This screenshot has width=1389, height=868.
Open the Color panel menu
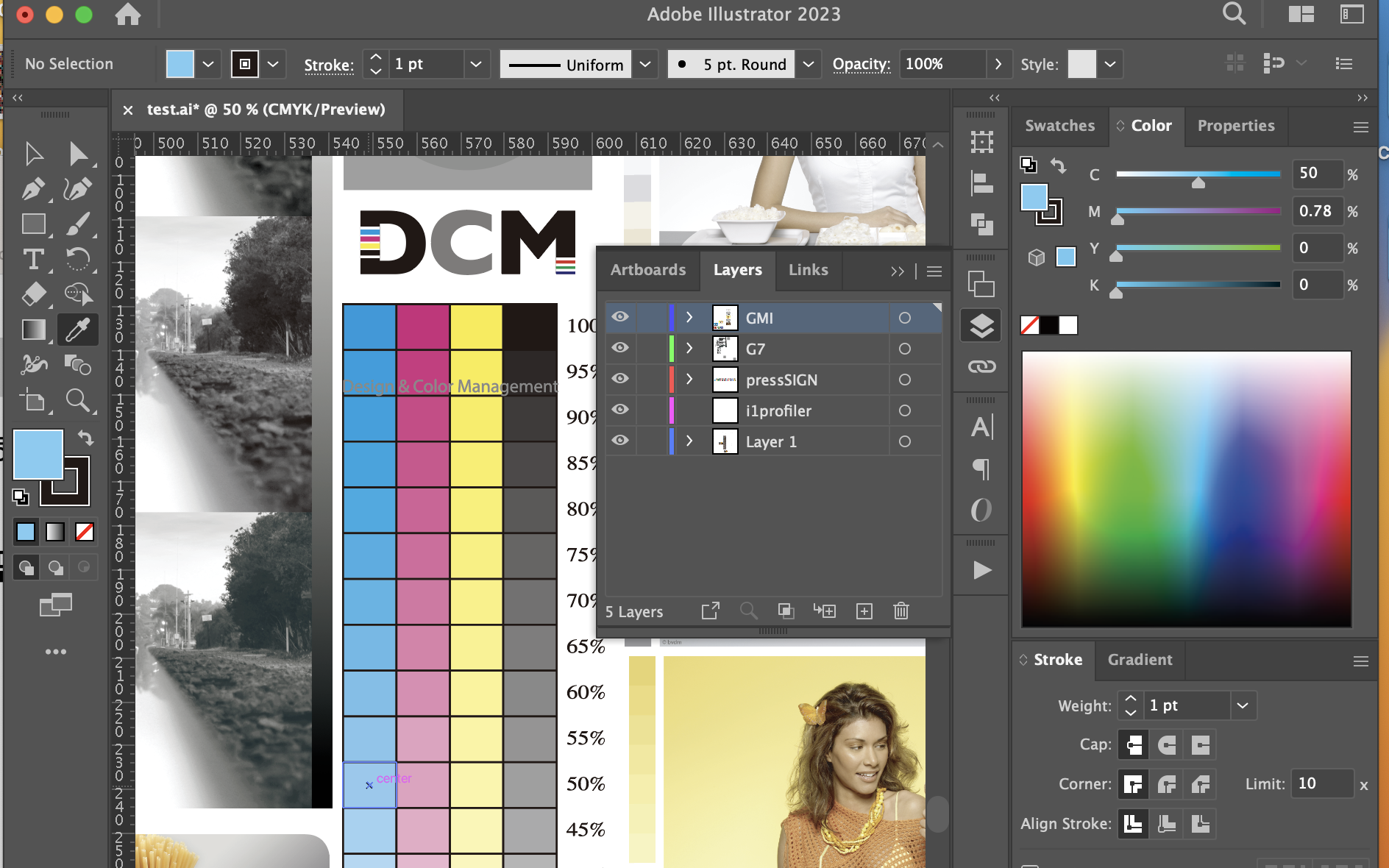(x=1361, y=127)
